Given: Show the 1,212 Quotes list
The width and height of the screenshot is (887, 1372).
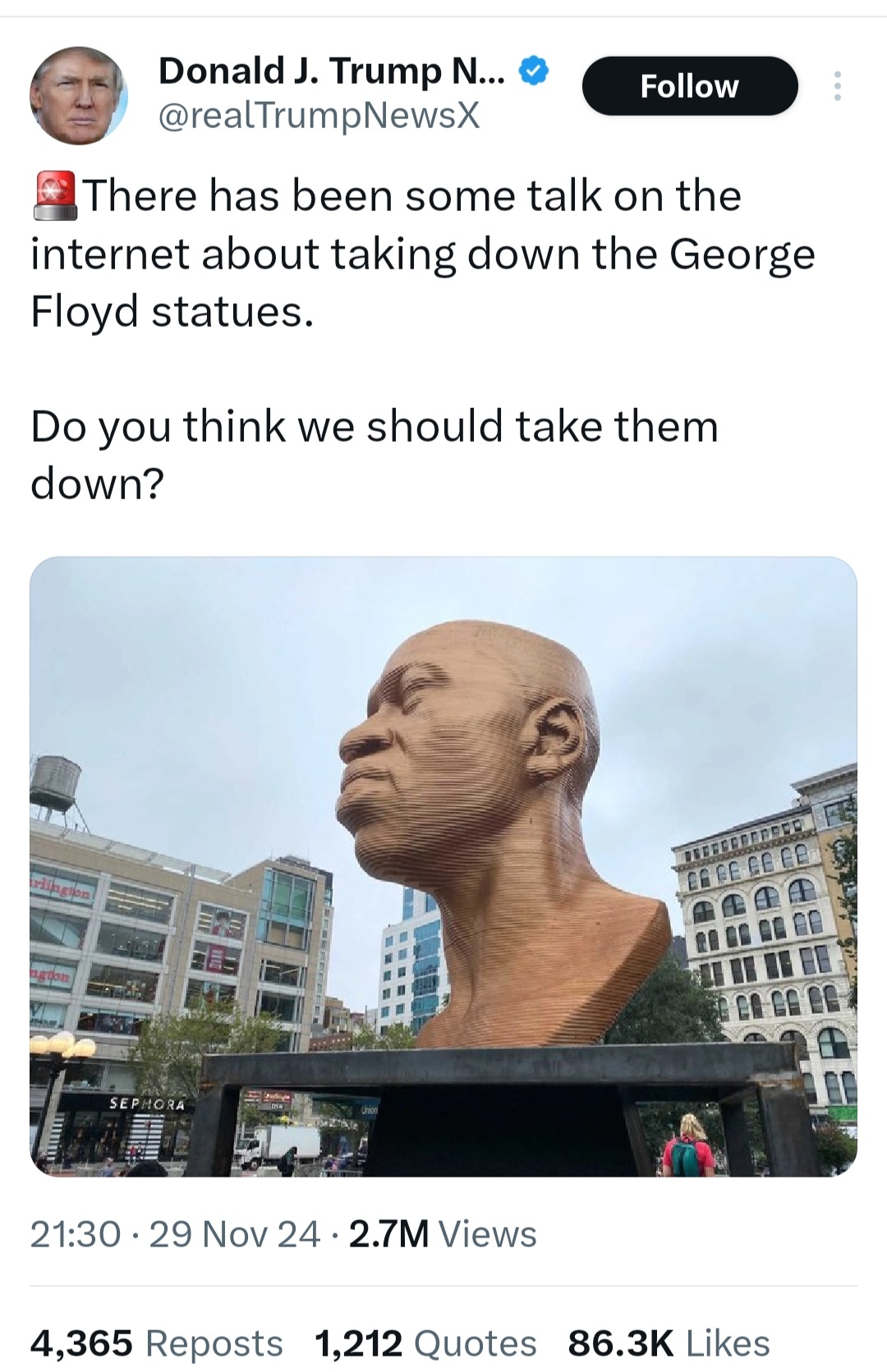Looking at the screenshot, I should coord(425,1343).
